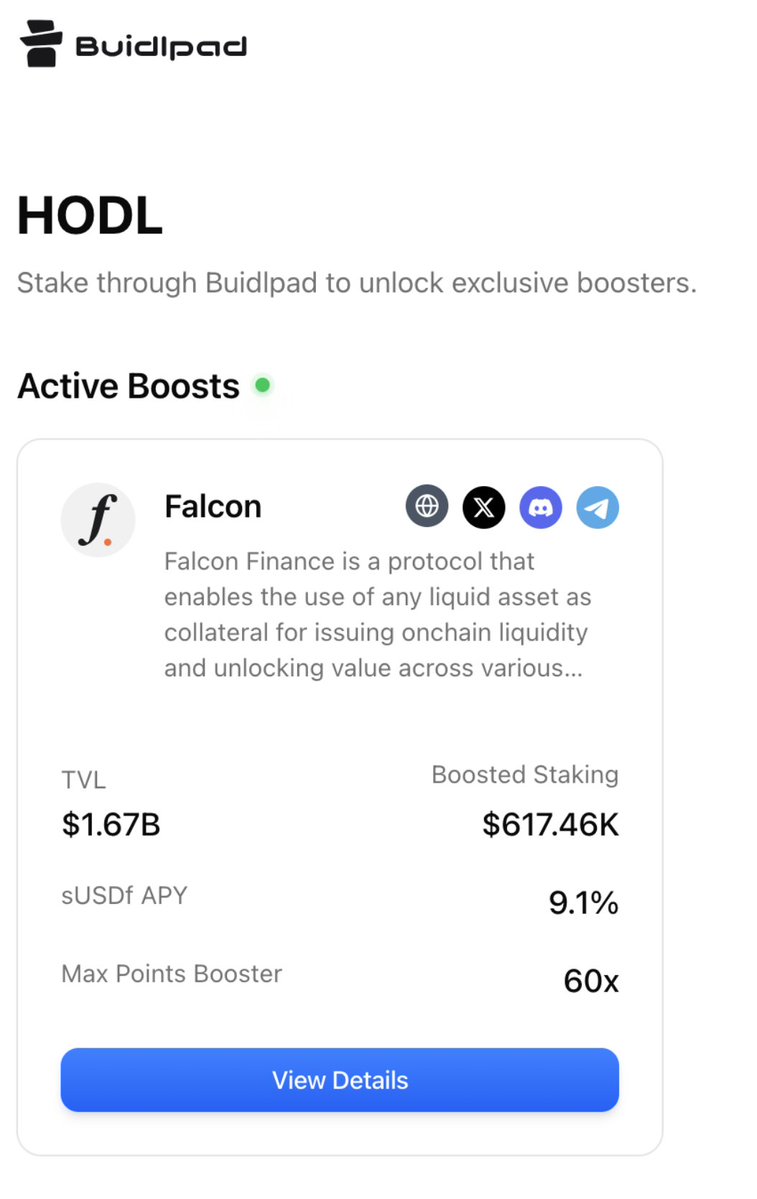Viewport: 757px width, 1199px height.
Task: Select the Falcon project title
Action: click(x=213, y=506)
